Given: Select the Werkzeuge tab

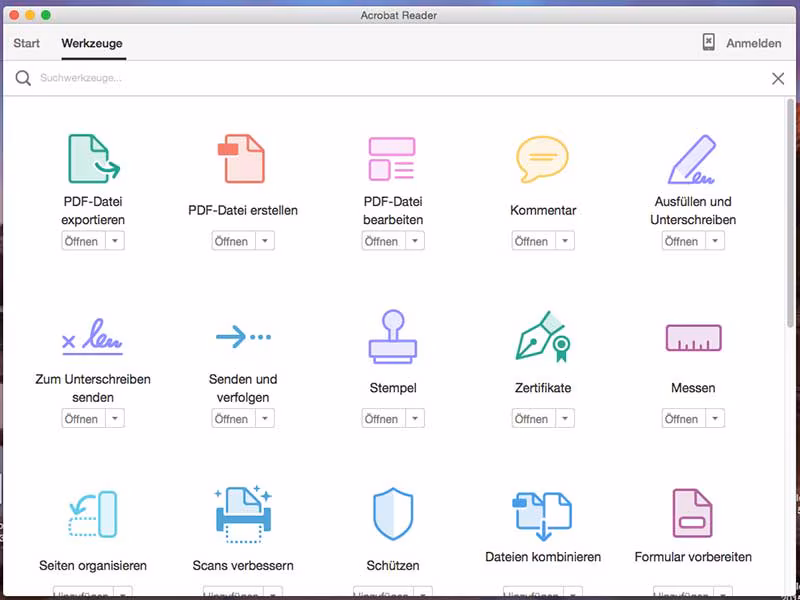Looking at the screenshot, I should (x=92, y=43).
